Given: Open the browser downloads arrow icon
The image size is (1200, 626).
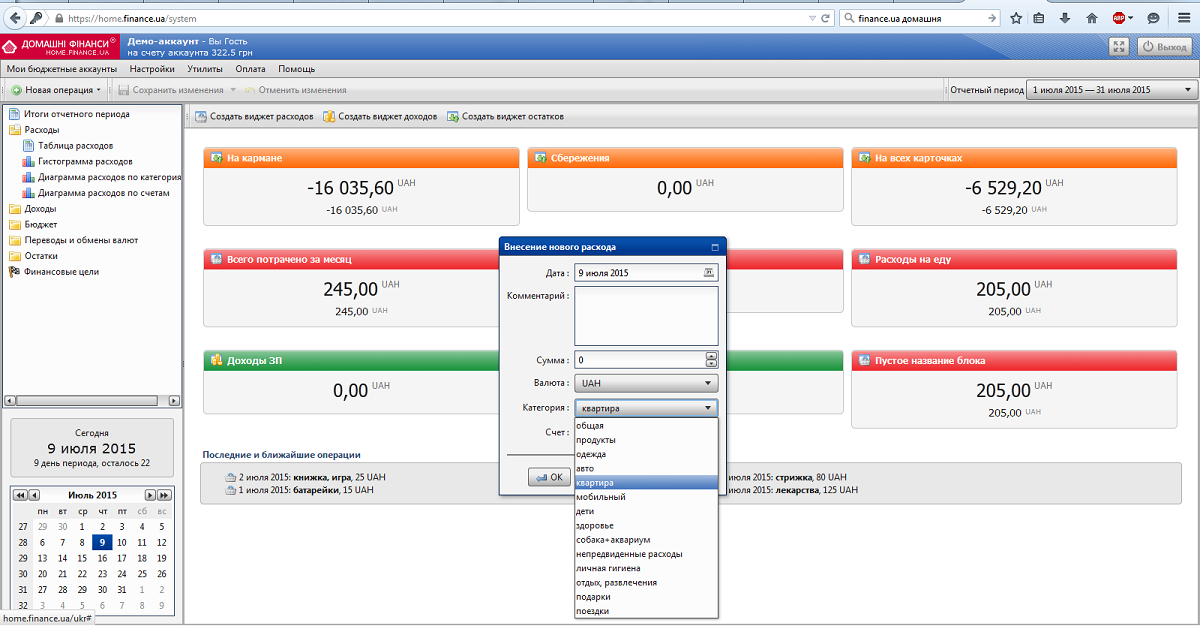Looking at the screenshot, I should pyautogui.click(x=1066, y=18).
